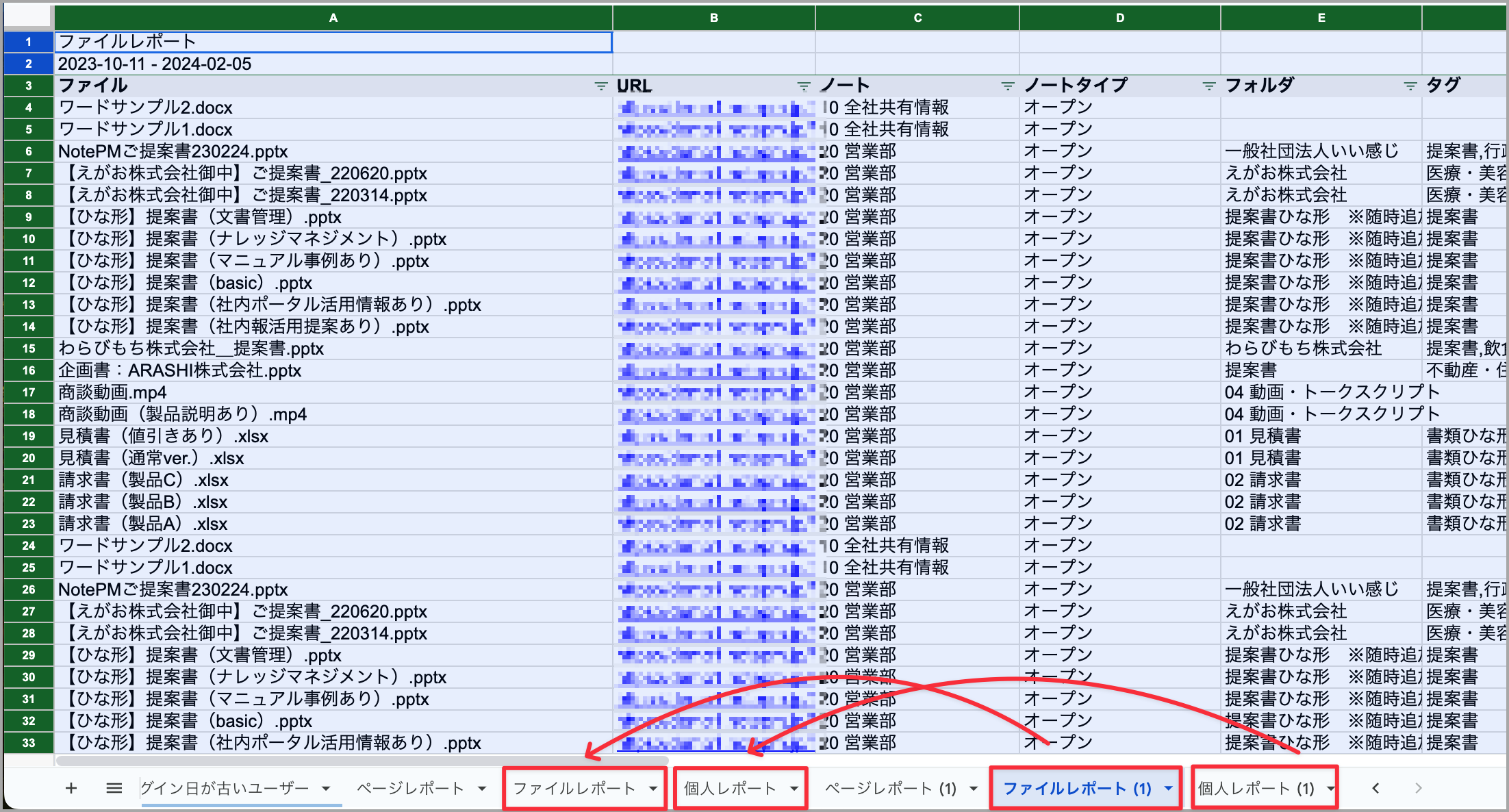This screenshot has height=812, width=1509.
Task: Switch to グイン日が古いユーザー sheet tab
Action: coord(225,789)
